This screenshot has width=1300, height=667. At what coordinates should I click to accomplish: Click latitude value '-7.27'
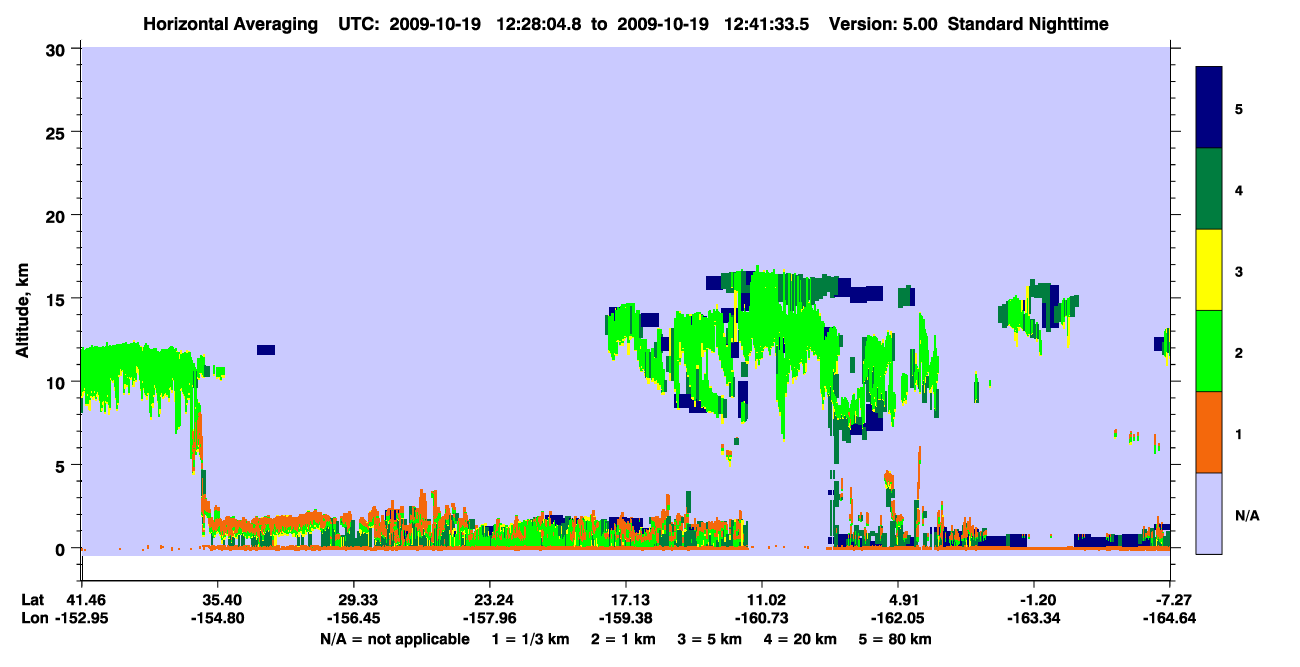[1170, 600]
